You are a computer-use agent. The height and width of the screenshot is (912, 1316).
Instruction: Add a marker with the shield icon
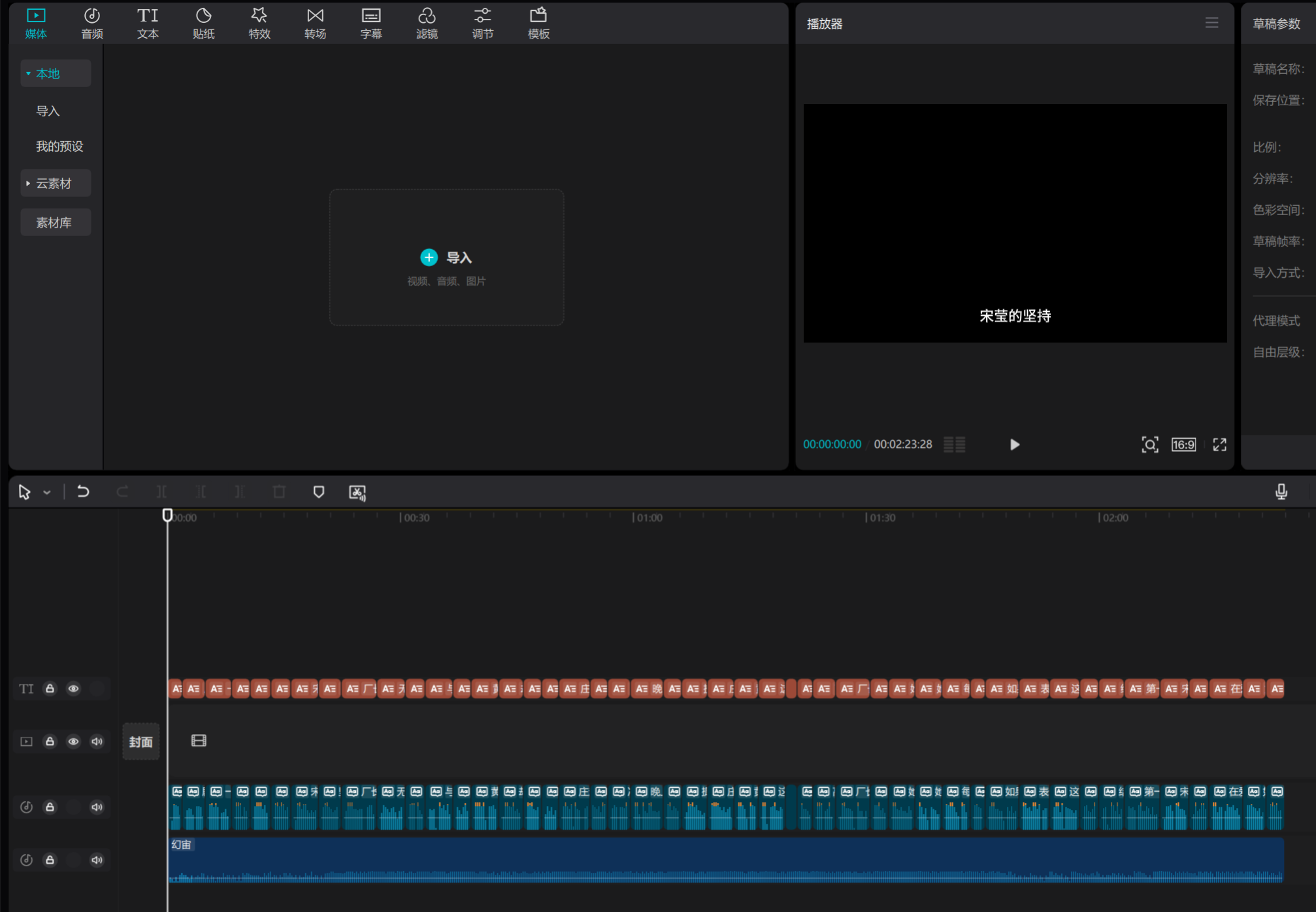point(318,492)
